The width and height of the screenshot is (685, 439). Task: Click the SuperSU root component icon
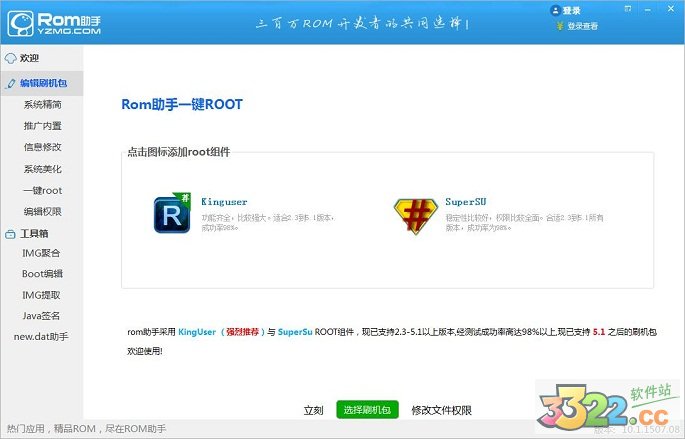[415, 217]
